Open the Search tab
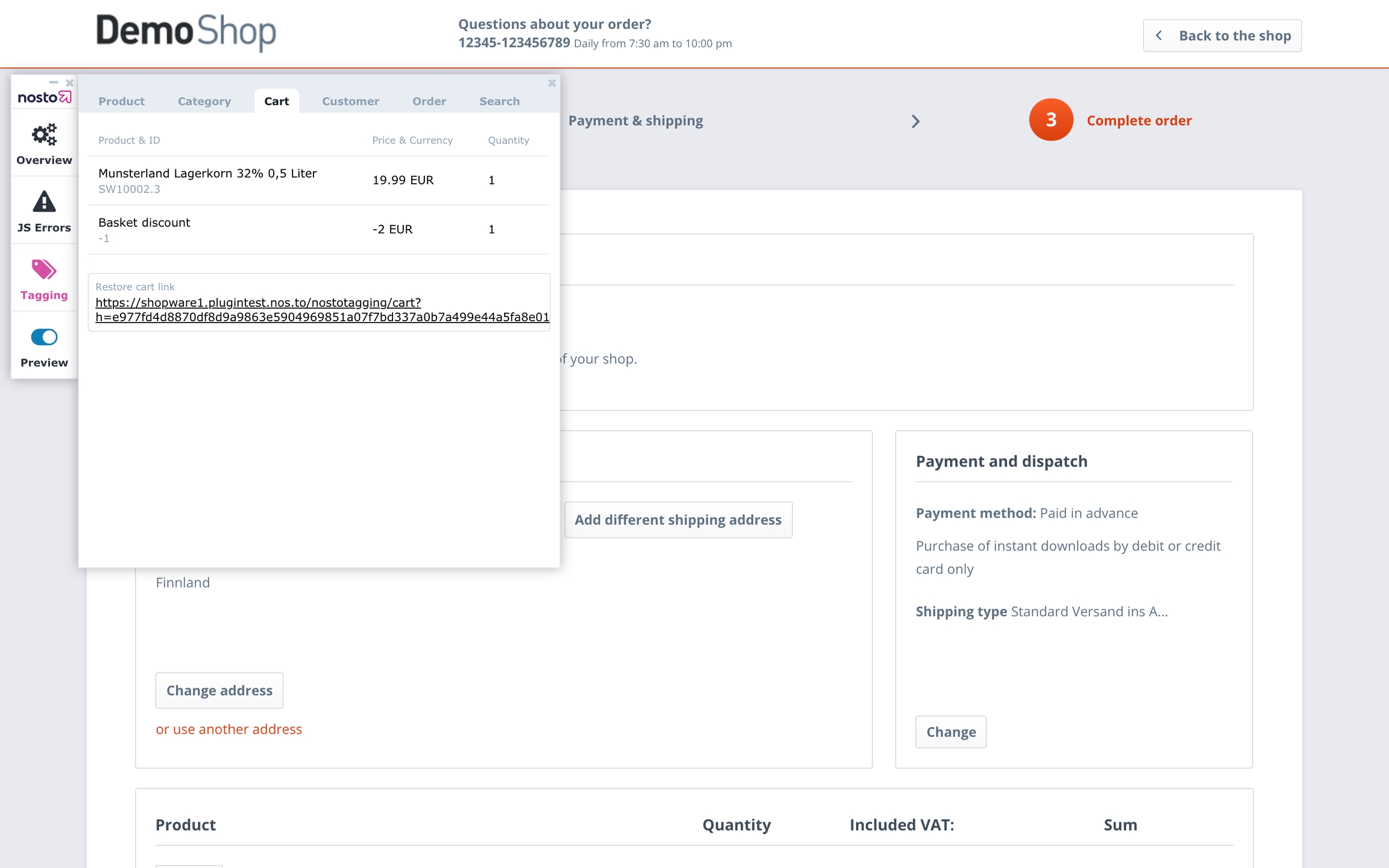The width and height of the screenshot is (1389, 868). coord(499,101)
